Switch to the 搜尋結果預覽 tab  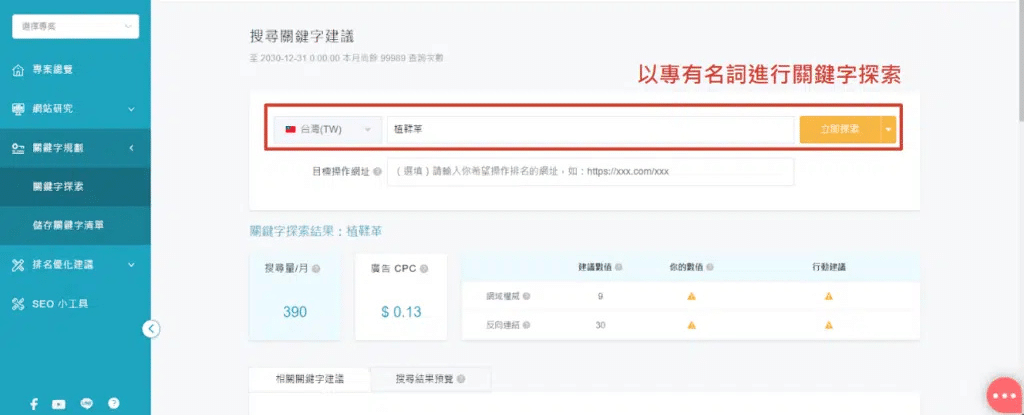tap(430, 379)
